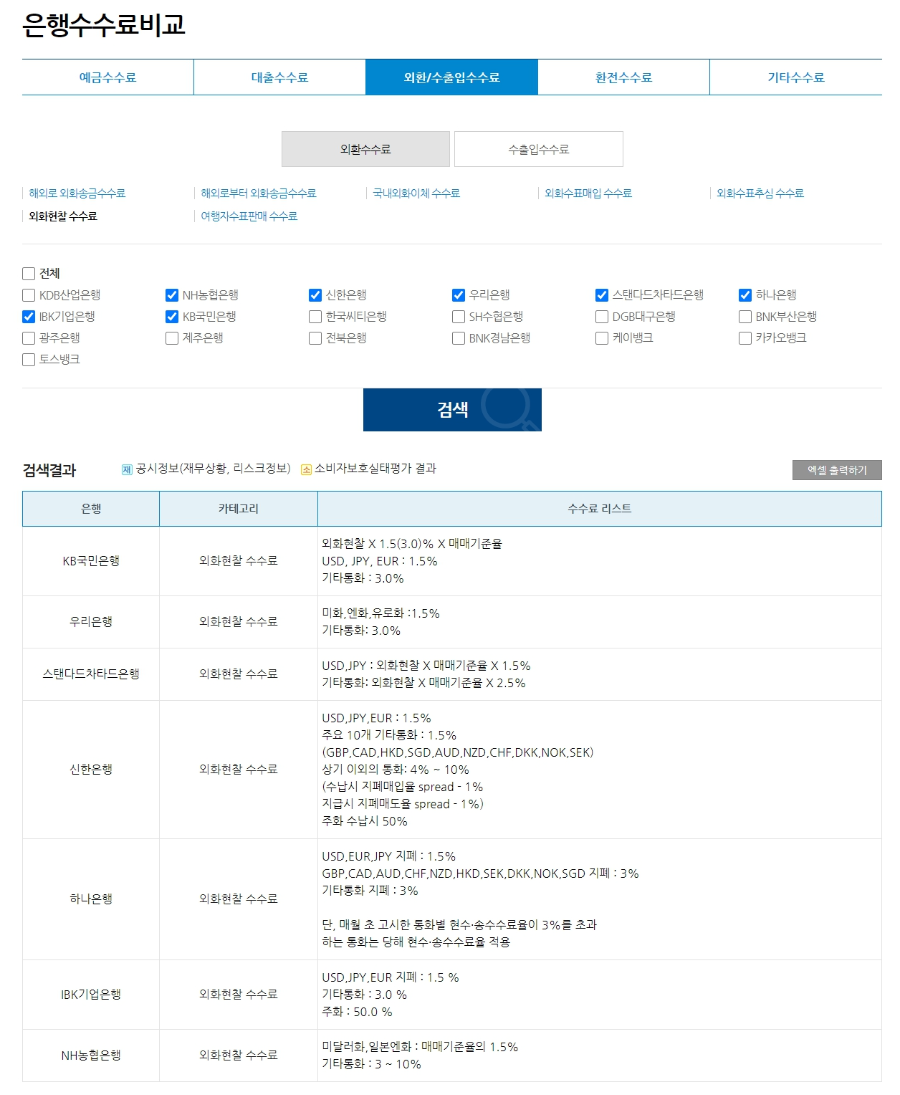This screenshot has width=900, height=1095.
Task: Select the 외환수수료 sub-tab
Action: click(x=366, y=149)
